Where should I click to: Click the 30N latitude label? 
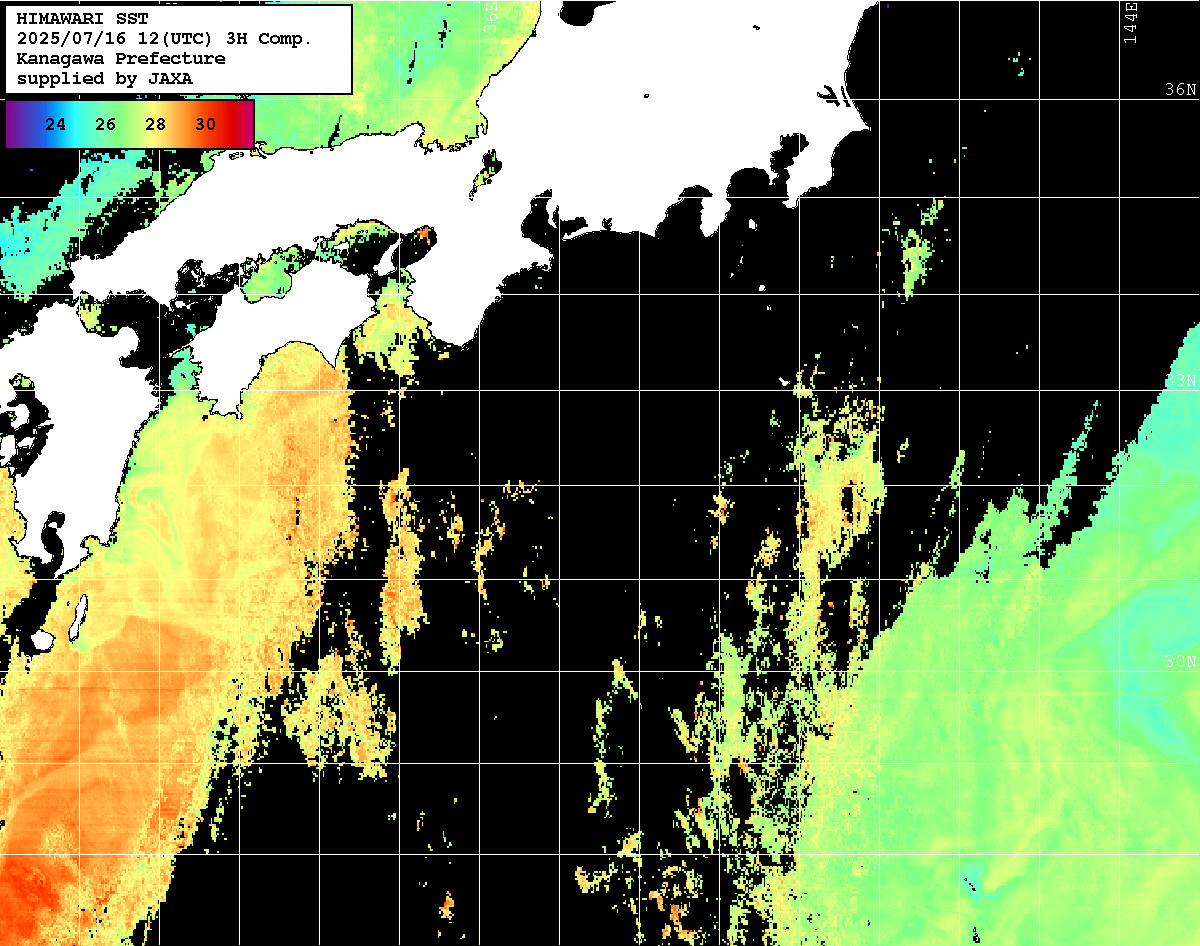tap(1180, 662)
